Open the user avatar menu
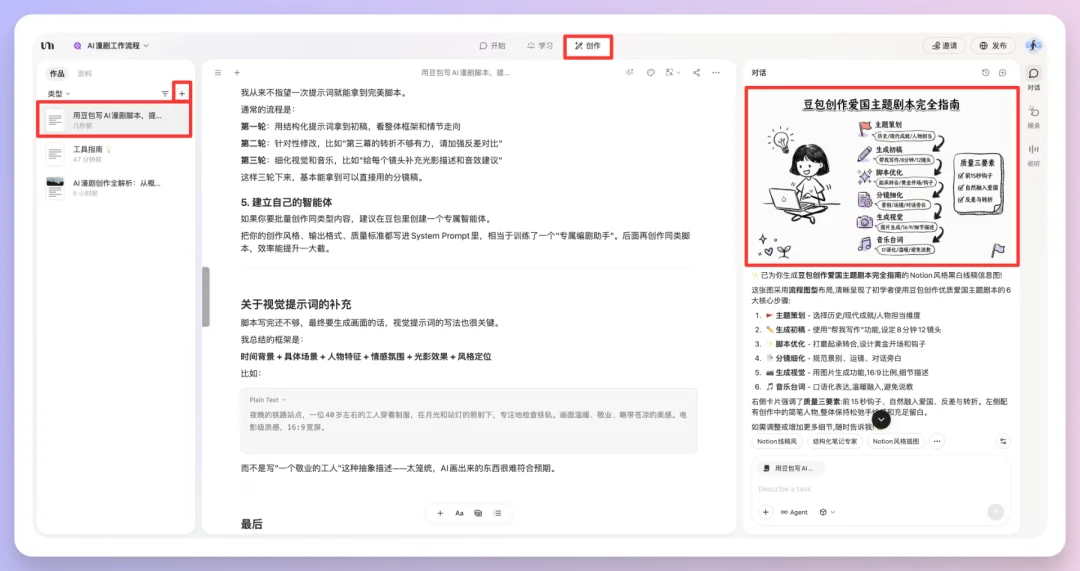 [x=1032, y=45]
